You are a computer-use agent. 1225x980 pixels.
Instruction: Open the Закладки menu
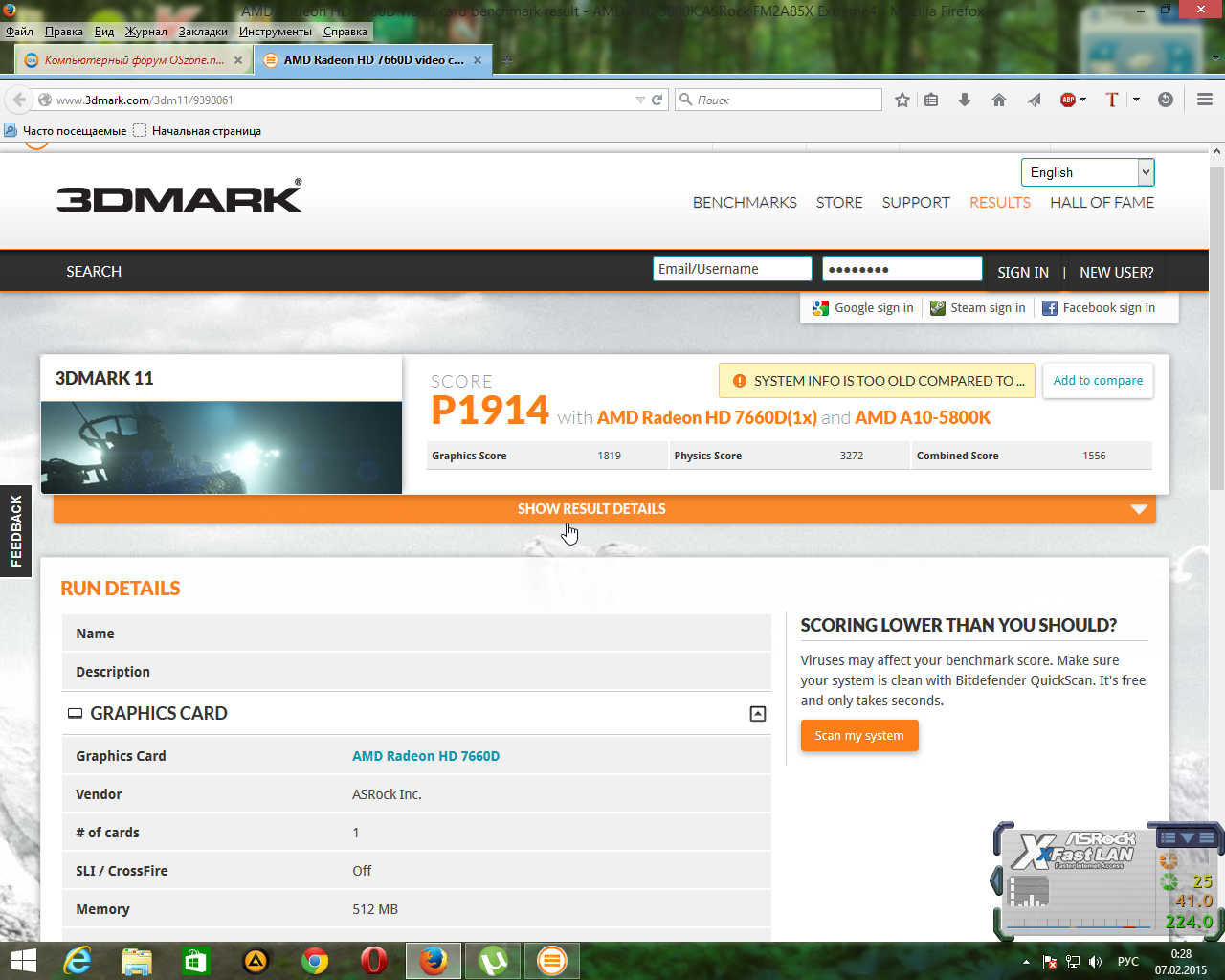[203, 32]
